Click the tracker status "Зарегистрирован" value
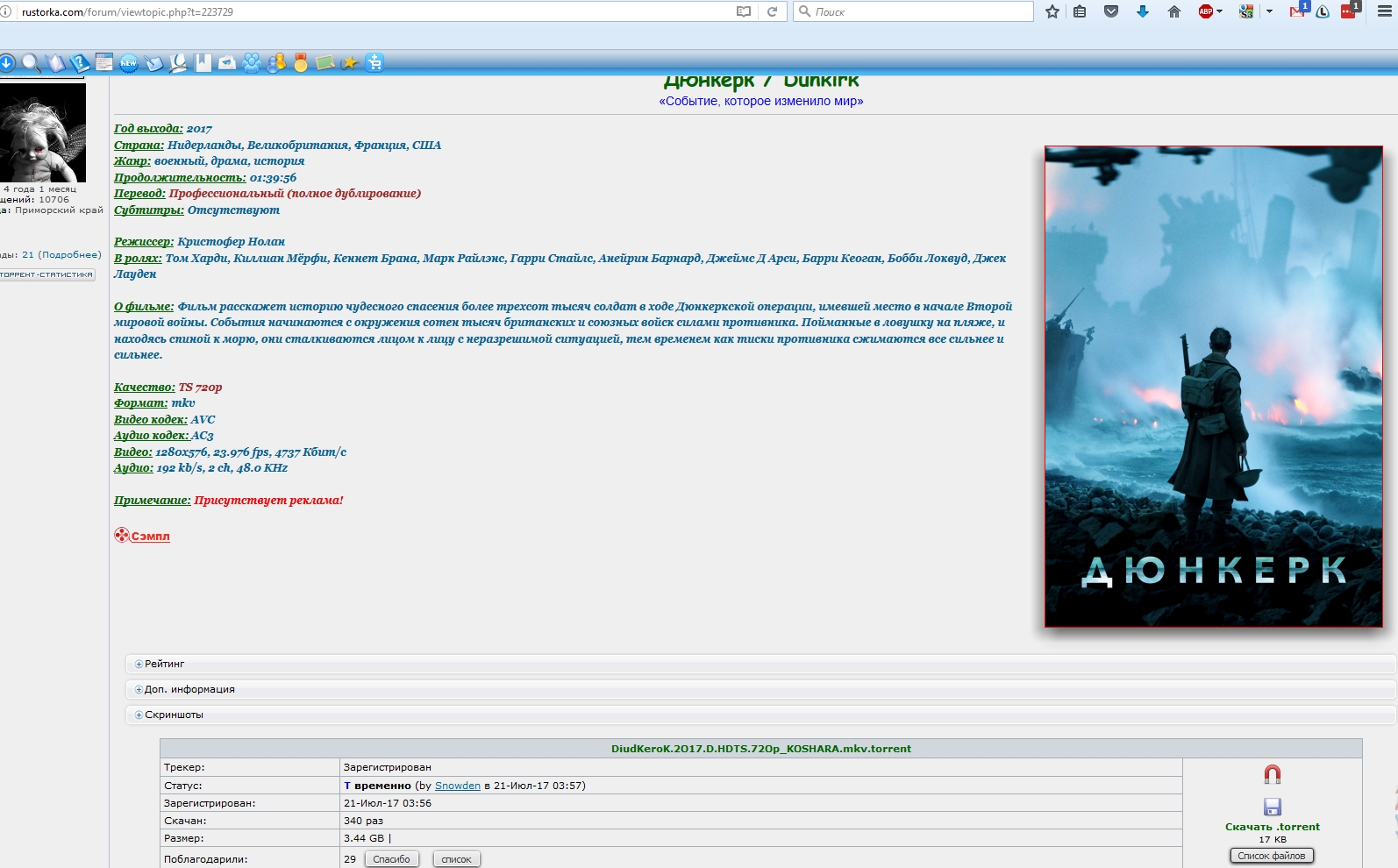The height and width of the screenshot is (868, 1398). 388,767
